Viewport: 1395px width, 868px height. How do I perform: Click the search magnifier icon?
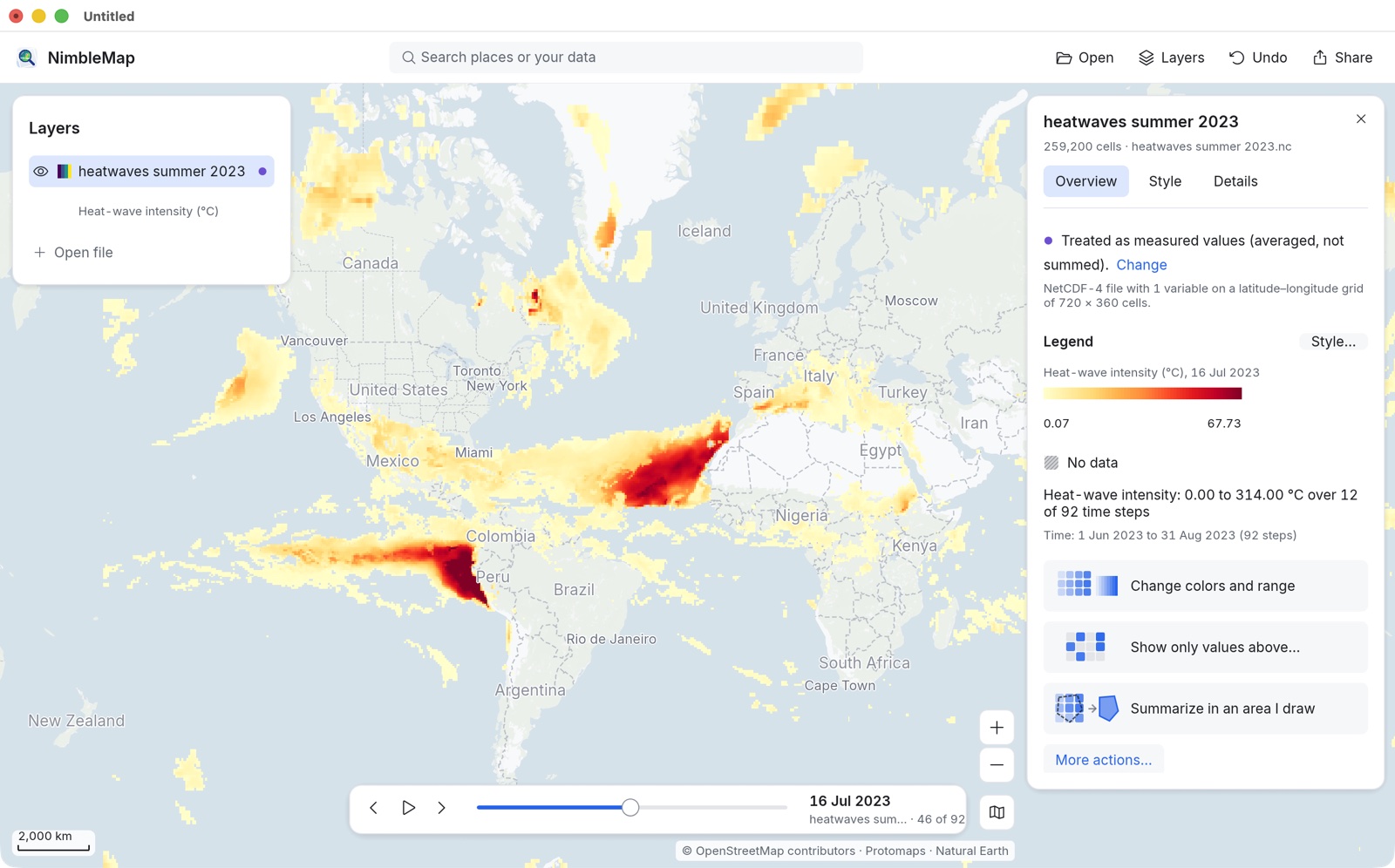pos(408,58)
